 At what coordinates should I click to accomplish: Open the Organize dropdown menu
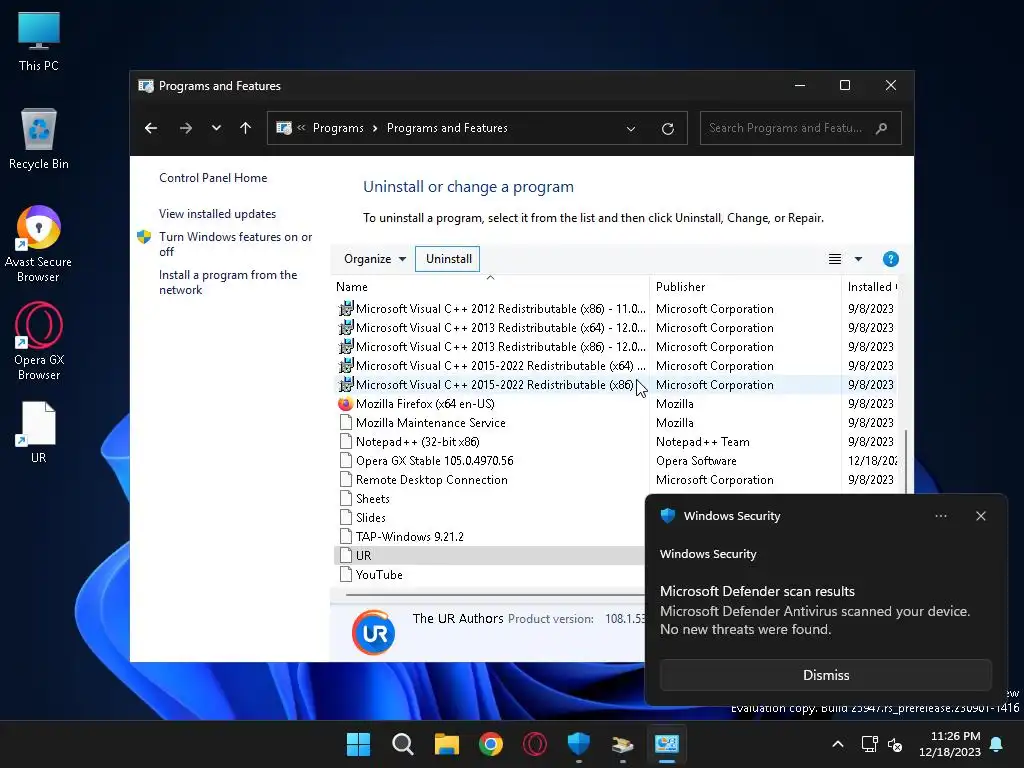click(x=375, y=259)
